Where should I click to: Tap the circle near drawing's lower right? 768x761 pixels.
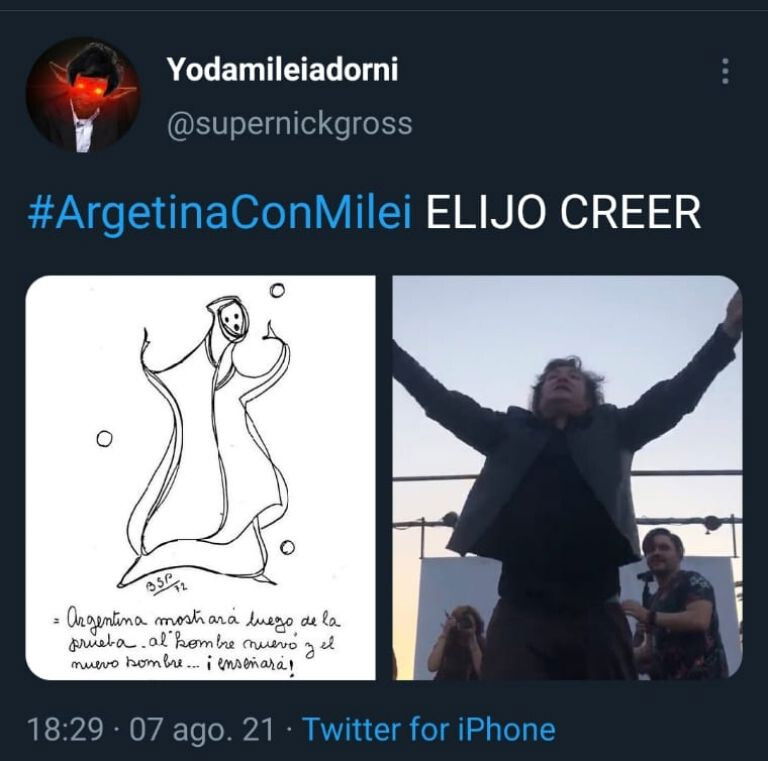tap(288, 547)
